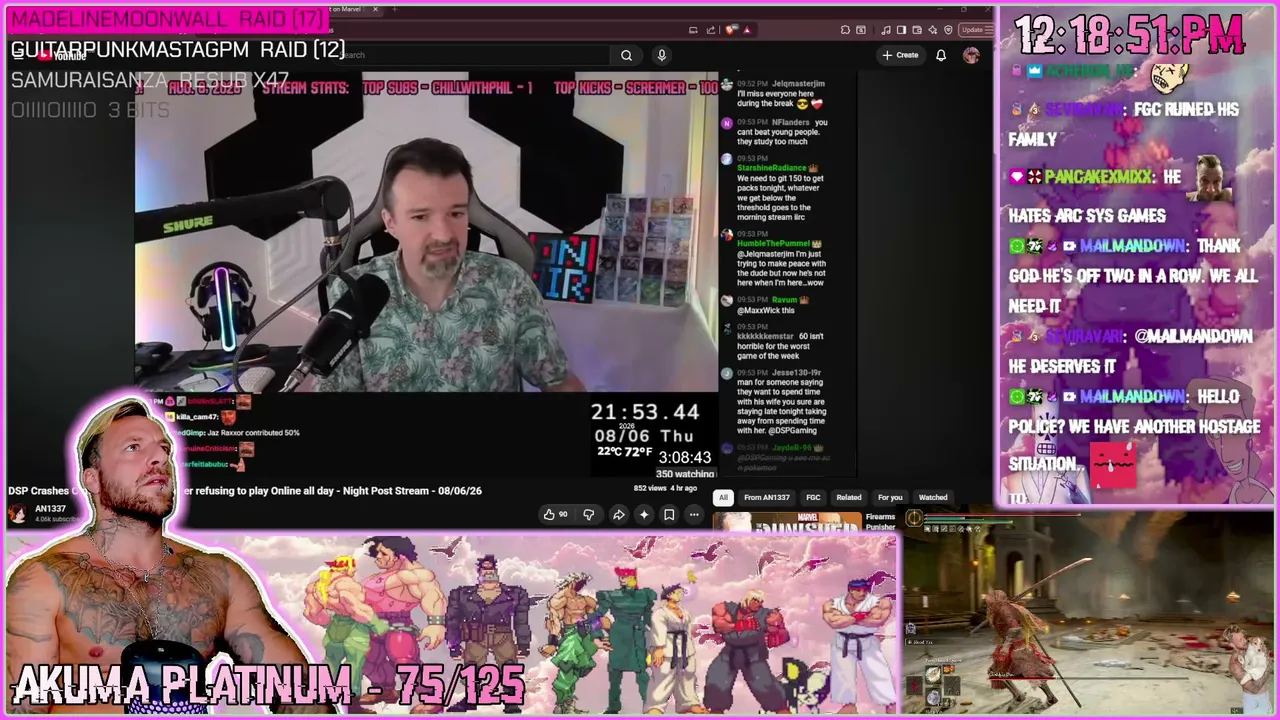1280x720 pixels.
Task: Click the NFlanders username in live chat
Action: coord(793,122)
